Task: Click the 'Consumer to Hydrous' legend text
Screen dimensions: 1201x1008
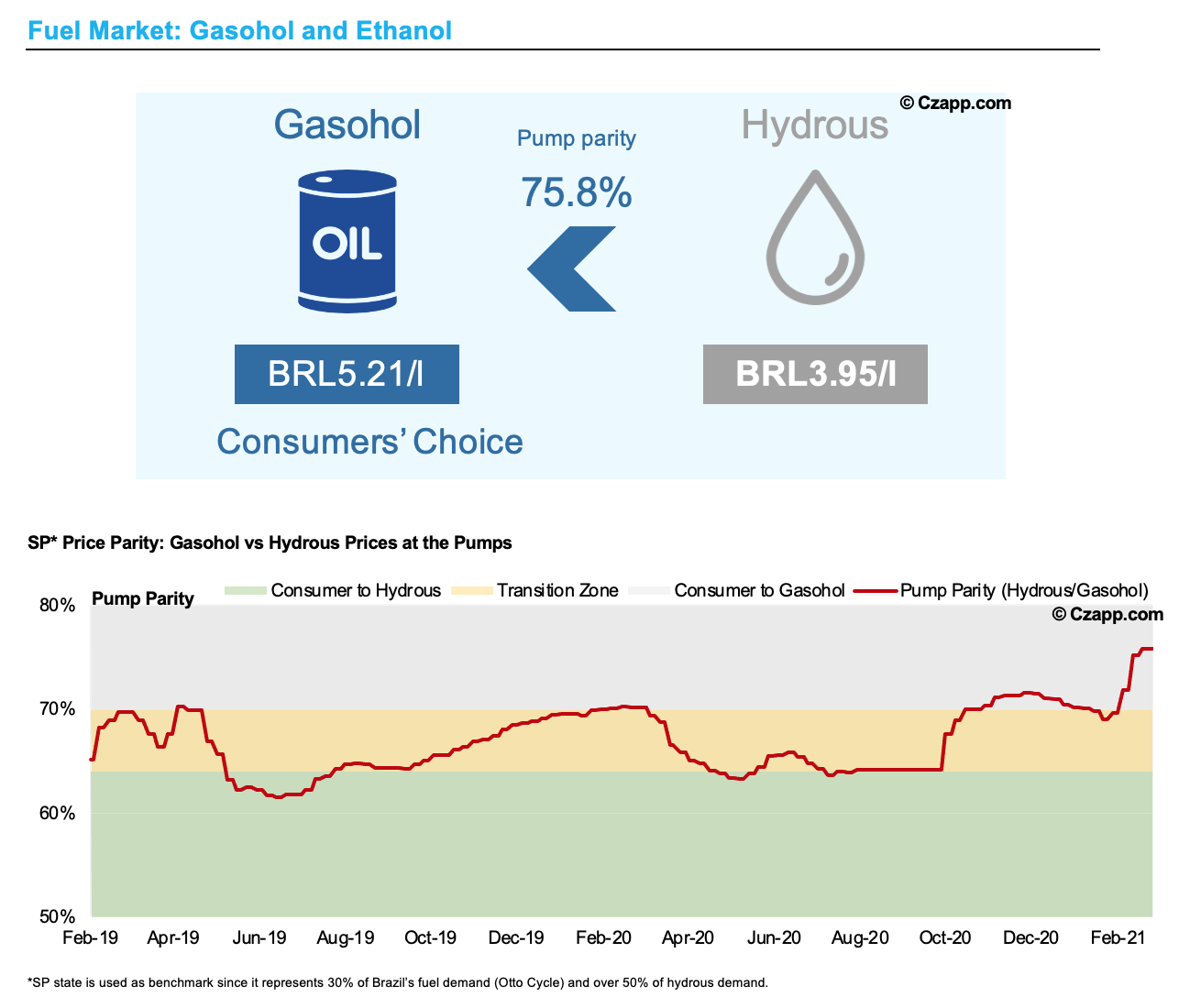Action: pyautogui.click(x=356, y=591)
